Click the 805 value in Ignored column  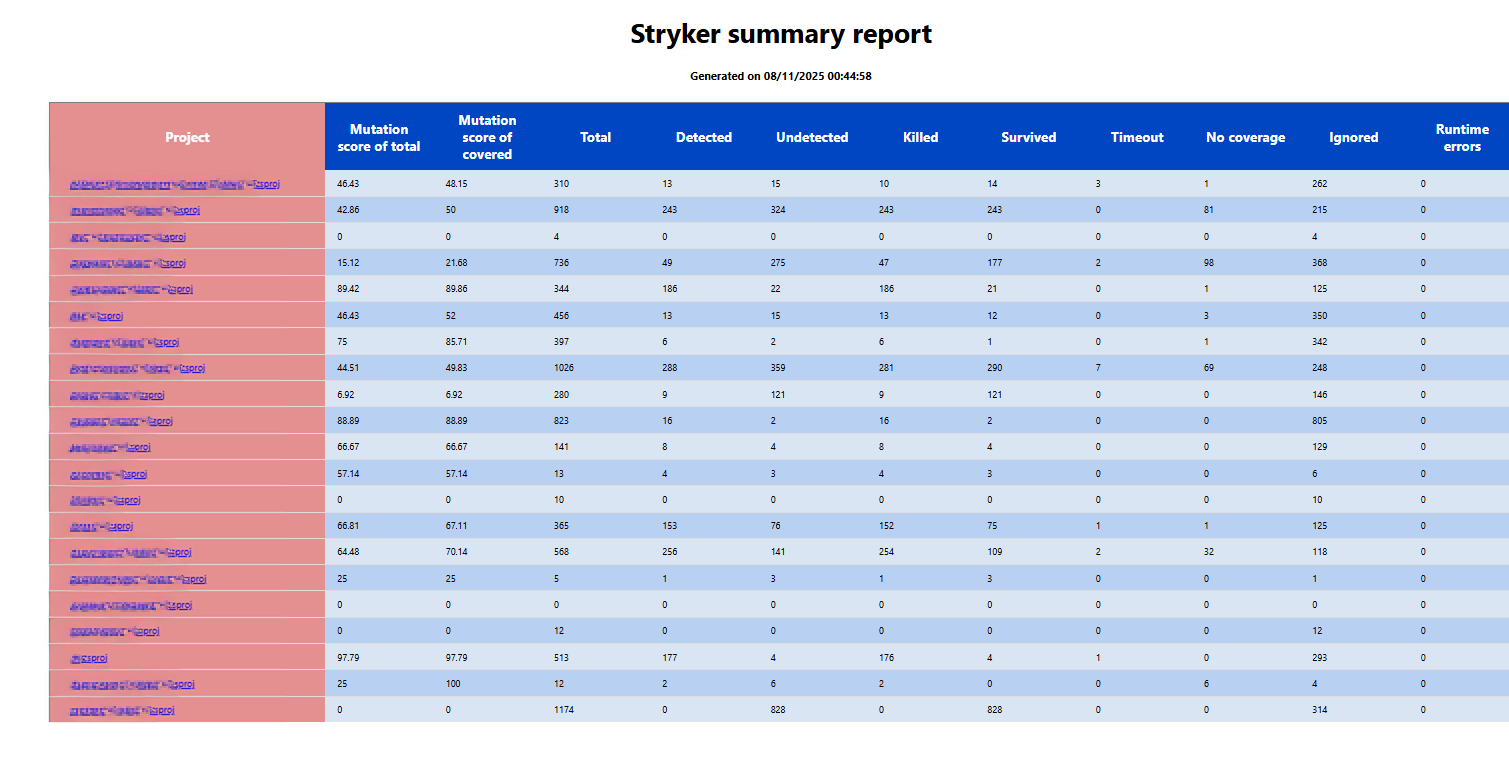(1321, 421)
